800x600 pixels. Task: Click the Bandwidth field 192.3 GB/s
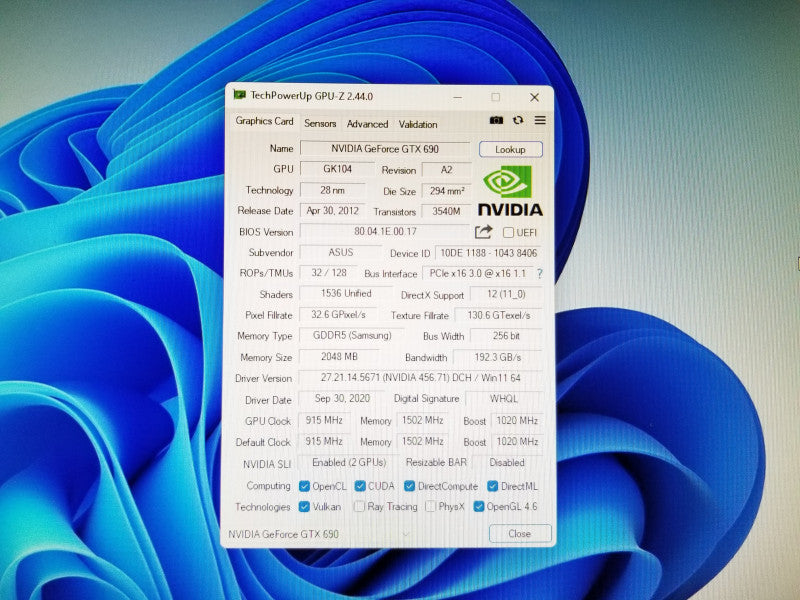(x=497, y=357)
